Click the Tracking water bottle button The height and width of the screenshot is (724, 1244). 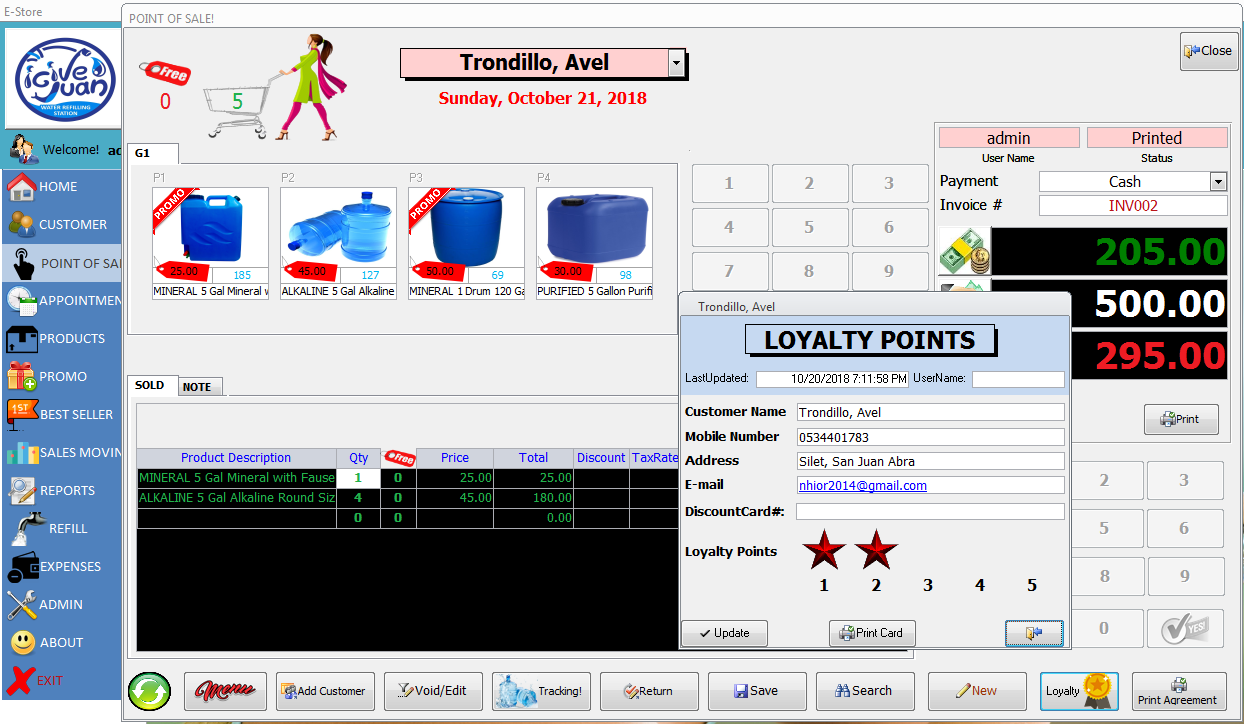tap(545, 691)
